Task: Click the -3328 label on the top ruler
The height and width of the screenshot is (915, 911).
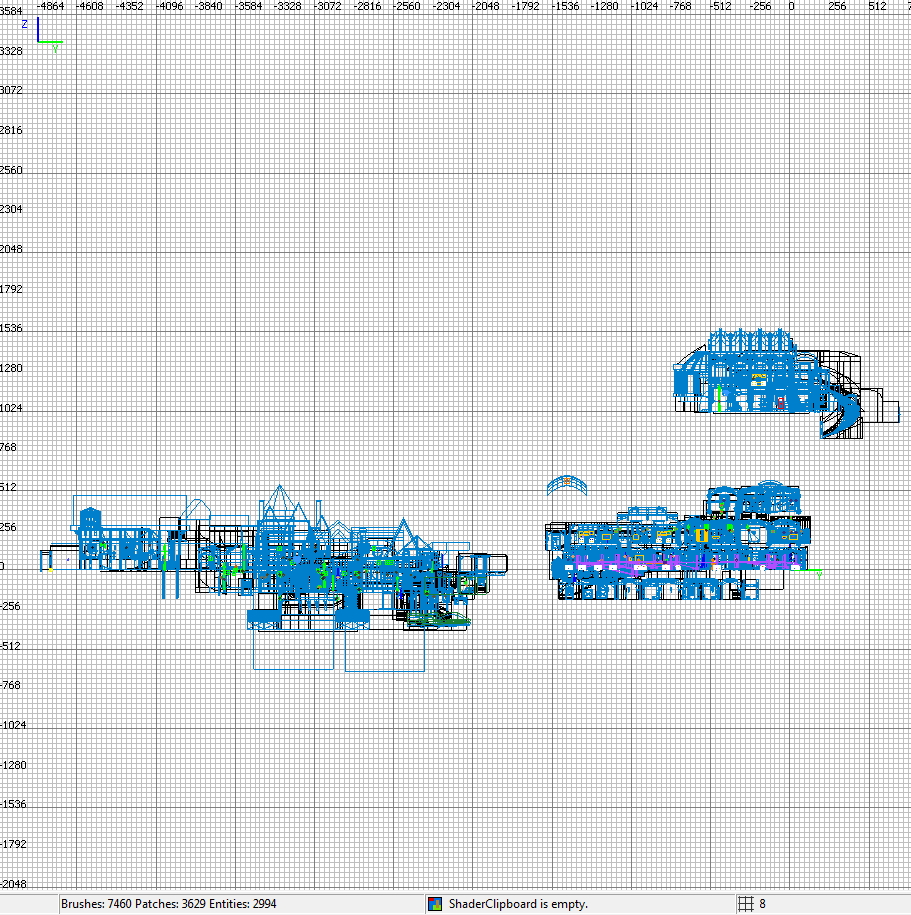Action: click(x=288, y=6)
